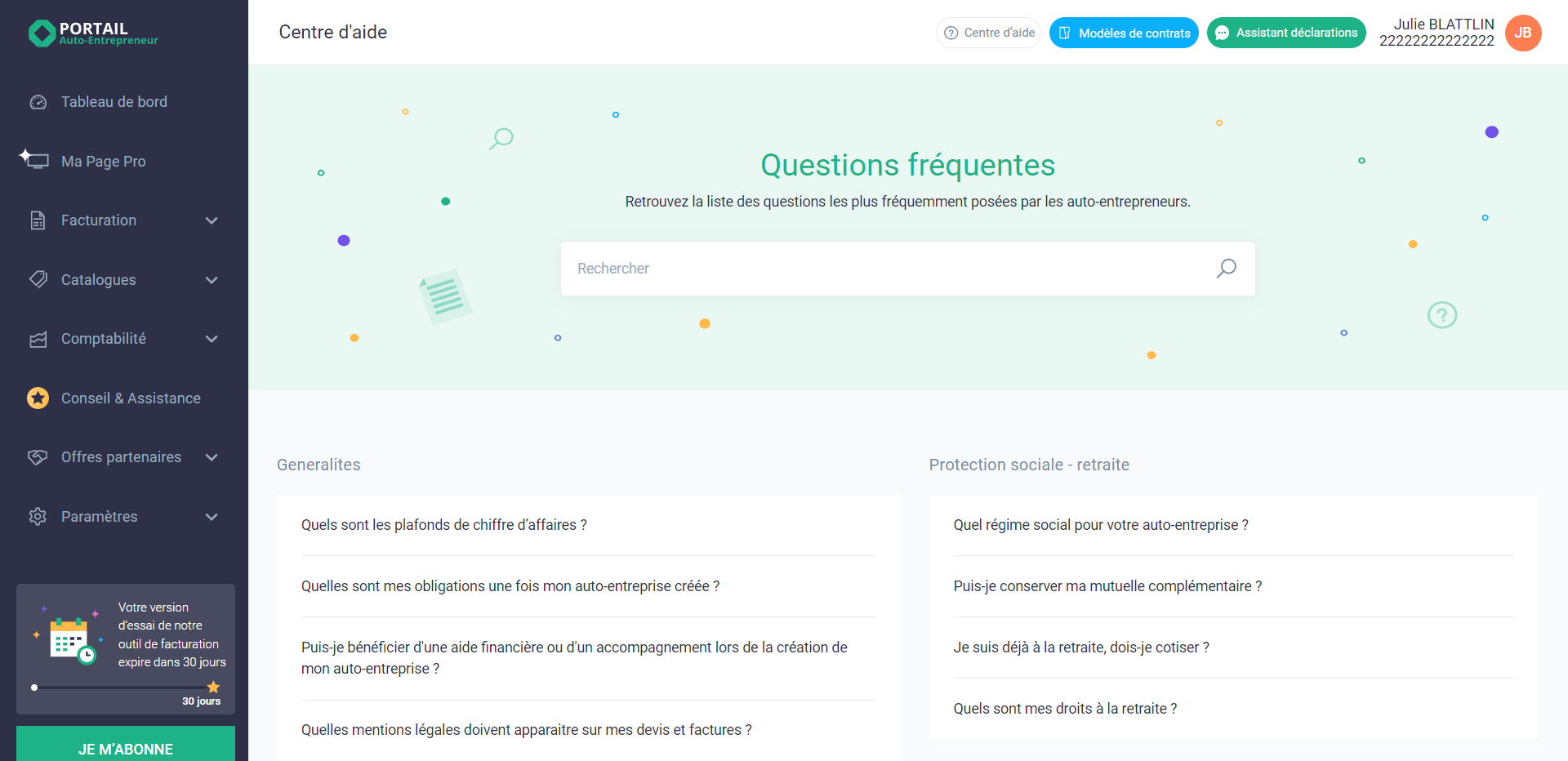1568x761 pixels.
Task: Click the Portail Auto-Entrepreneur logo
Action: pyautogui.click(x=93, y=33)
